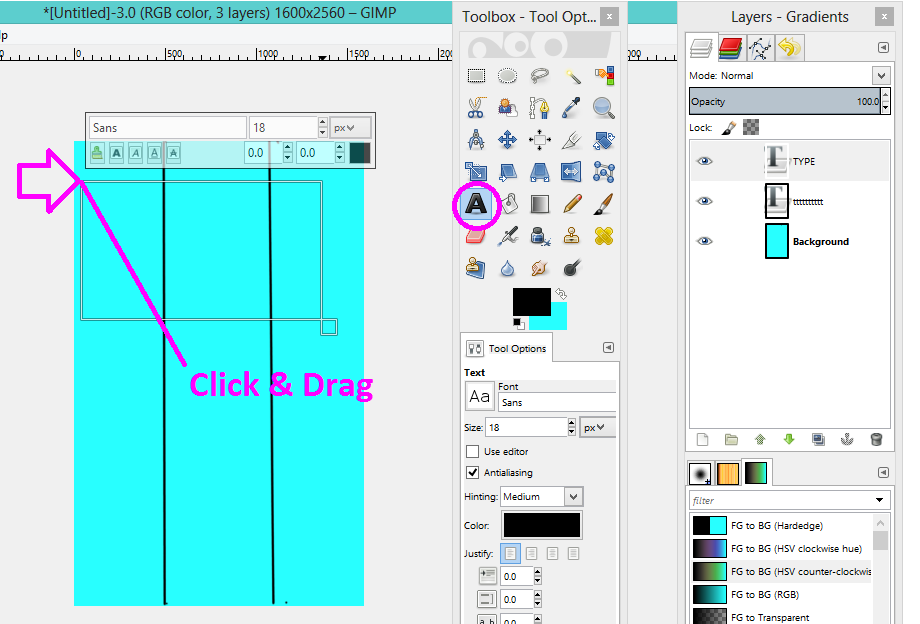Pick the Move tool
Viewport: 920px width, 624px height.
[508, 140]
